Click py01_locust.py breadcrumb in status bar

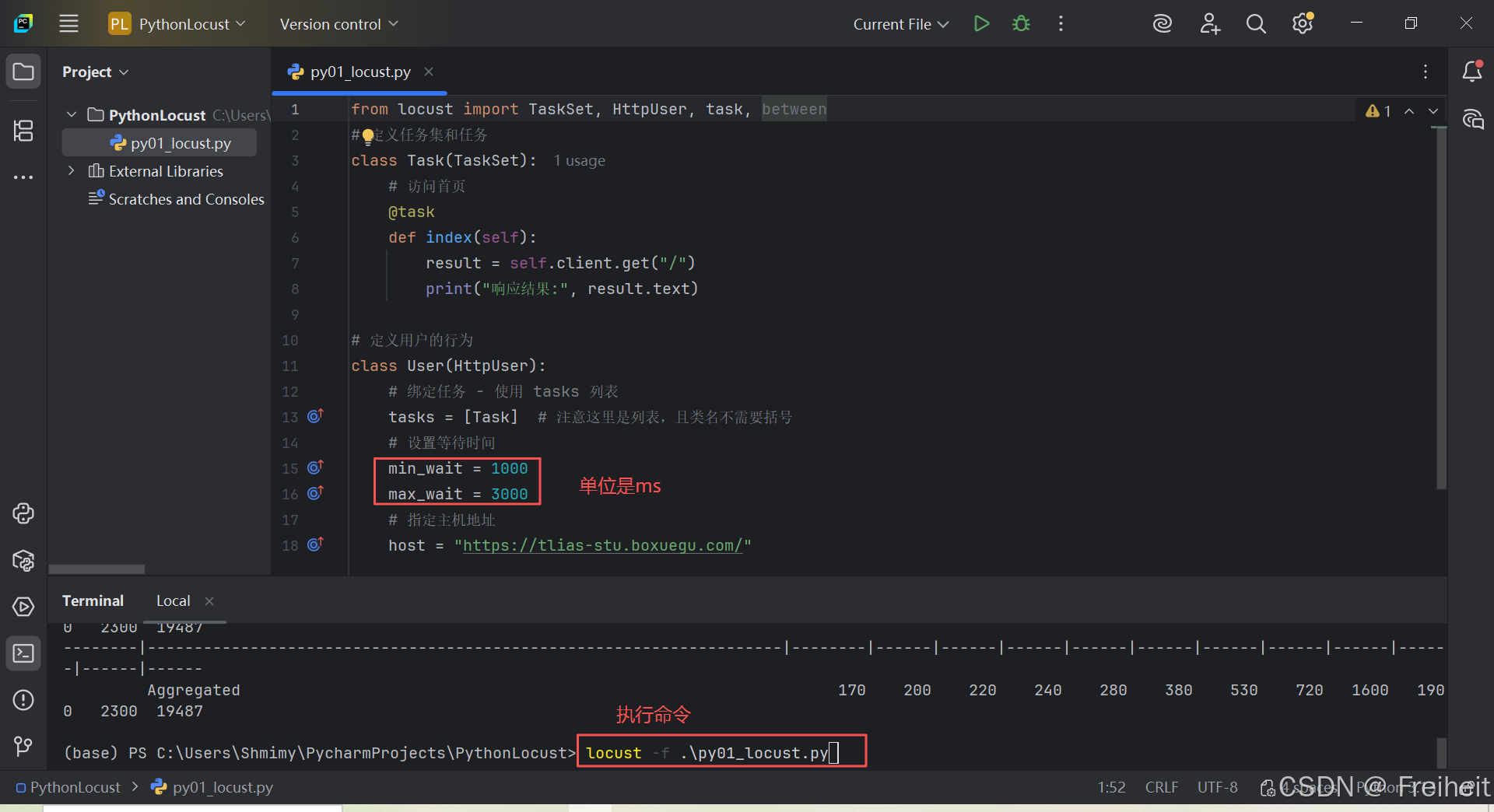coord(212,787)
